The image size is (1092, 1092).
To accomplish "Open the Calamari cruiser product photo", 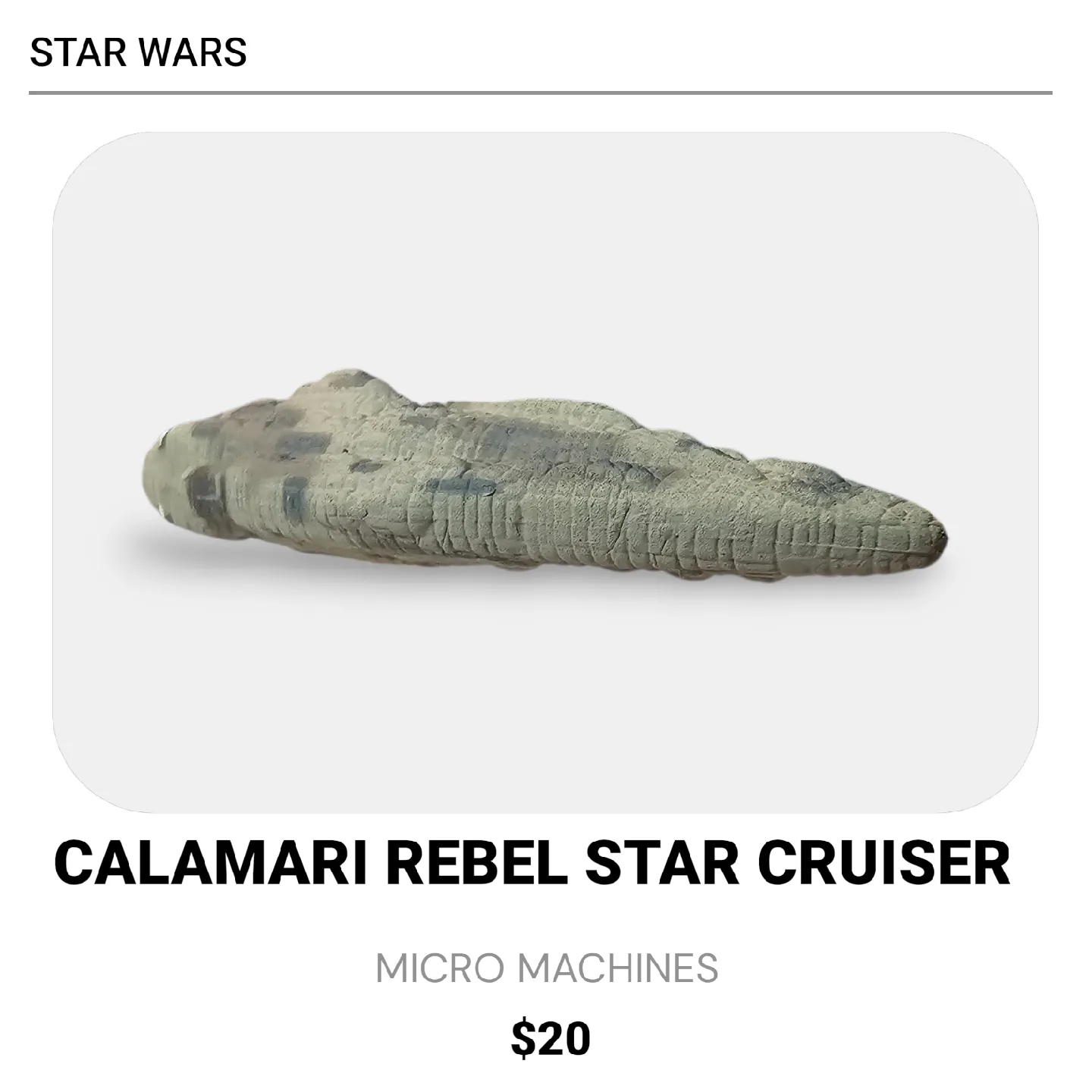I will coord(545,472).
